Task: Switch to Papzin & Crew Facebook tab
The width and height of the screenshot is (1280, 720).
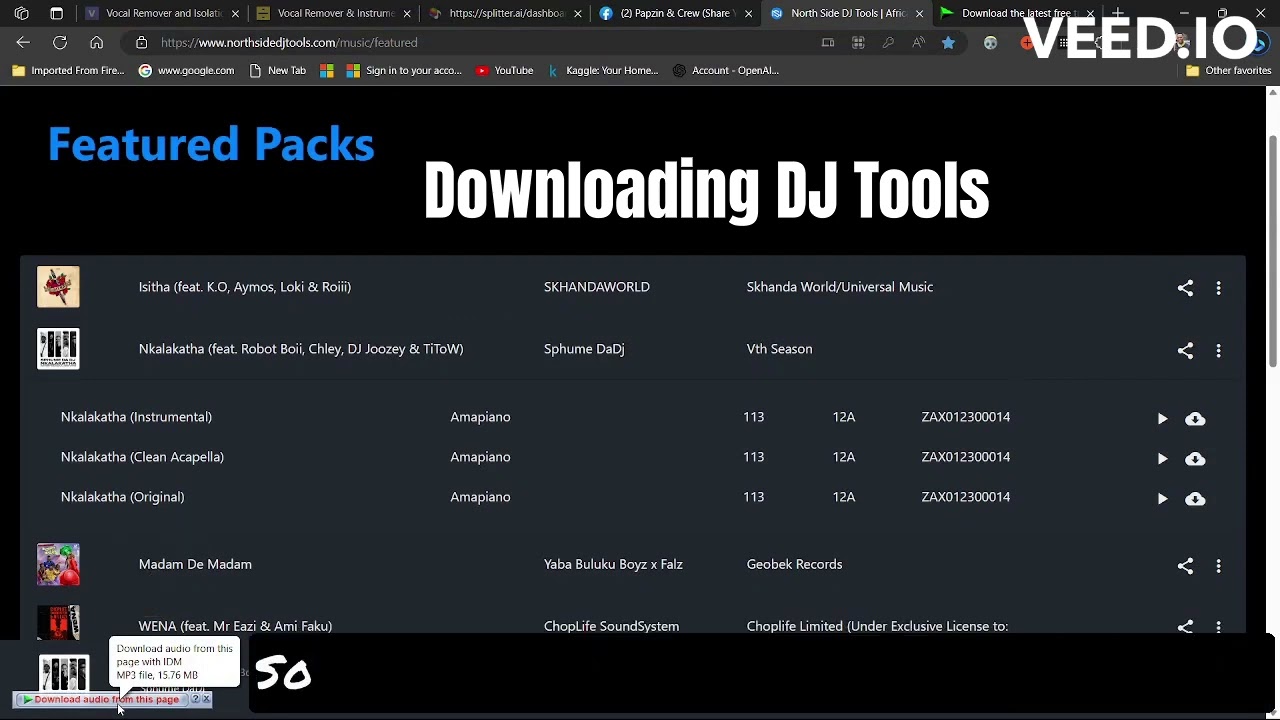Action: coord(677,13)
